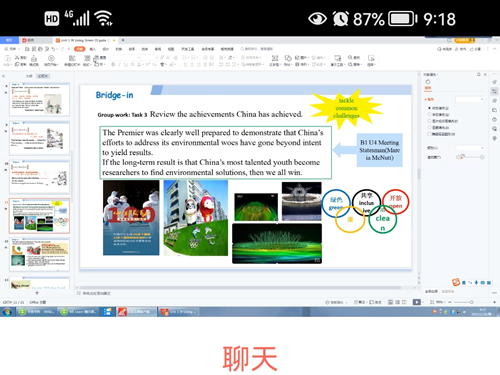Adjust the transparency slider in properties panel
500x375 pixels.
click(x=471, y=157)
